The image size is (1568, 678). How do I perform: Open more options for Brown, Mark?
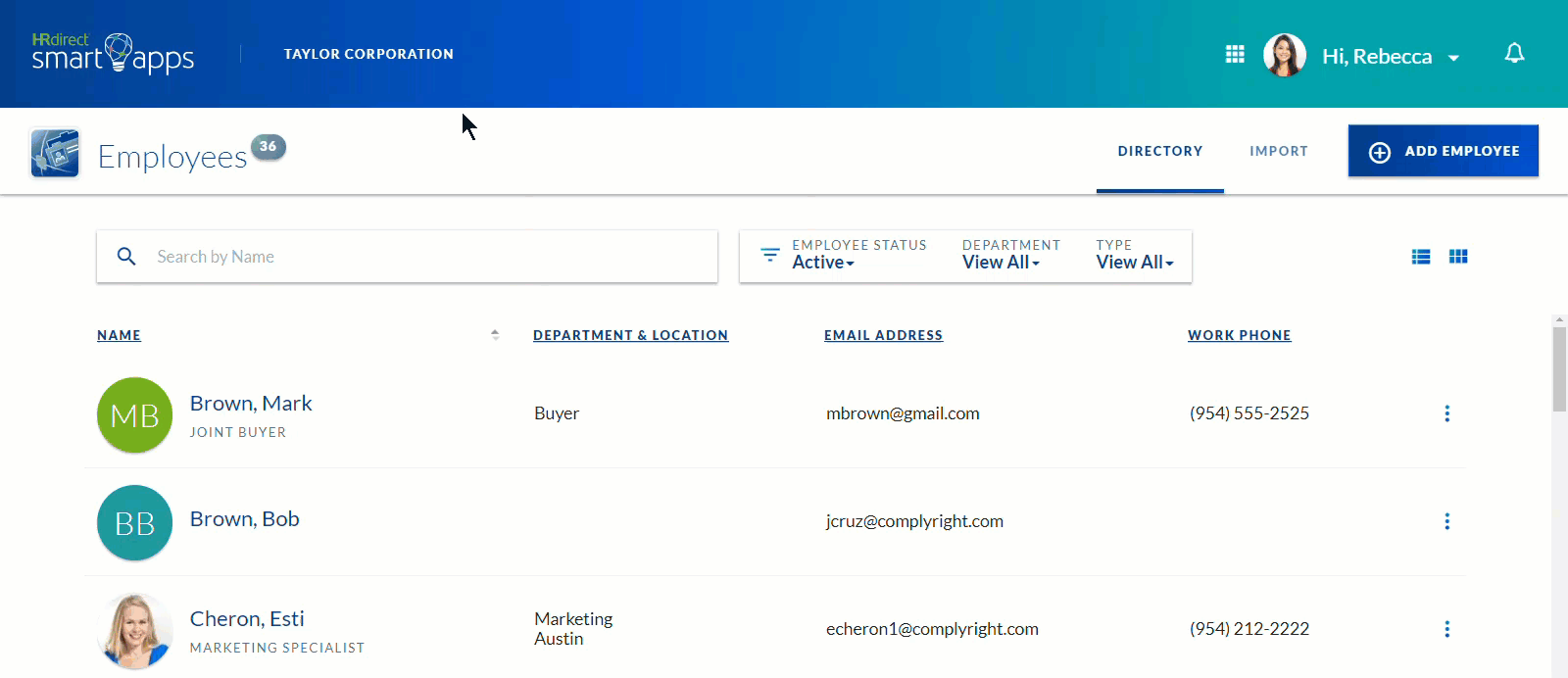point(1446,413)
